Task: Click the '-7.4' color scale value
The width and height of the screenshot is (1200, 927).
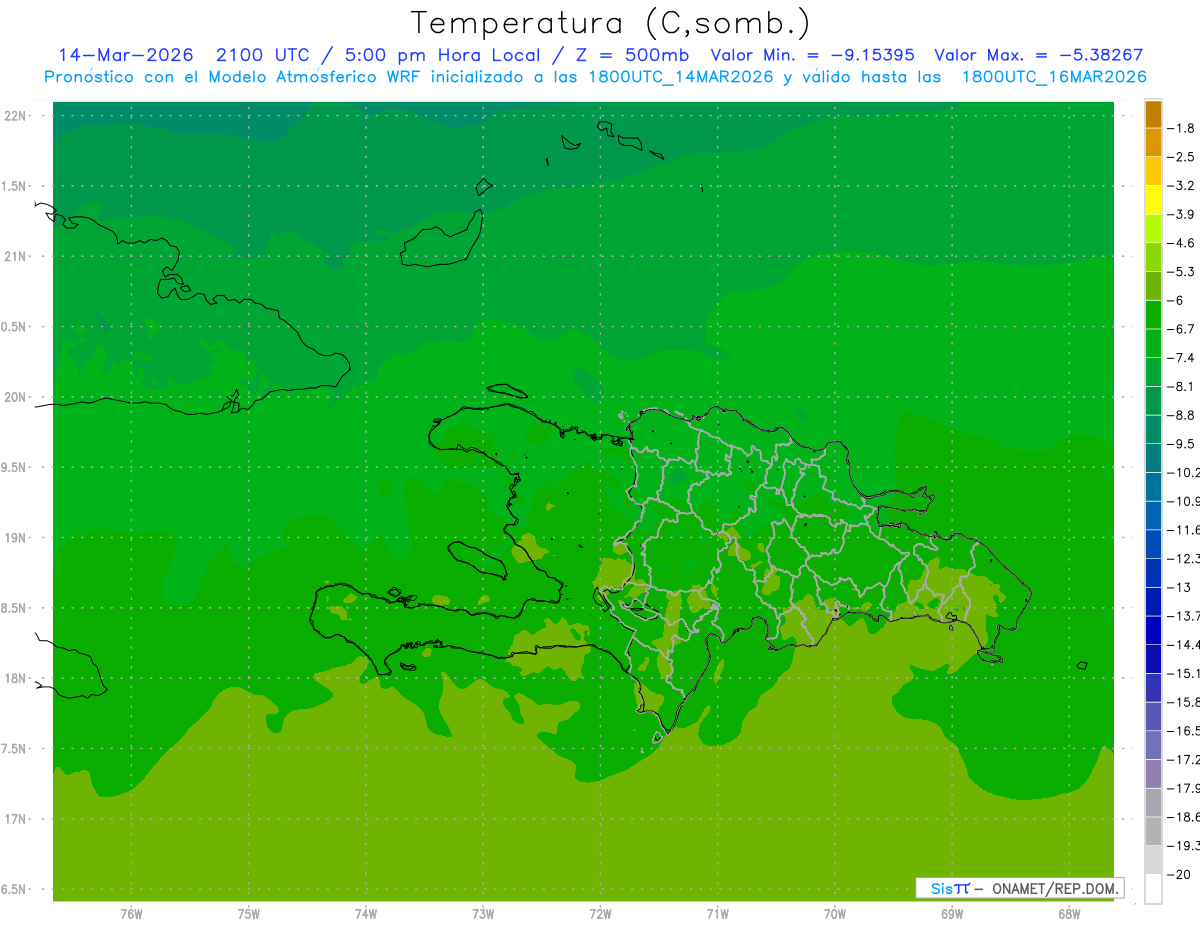Action: coord(1182,358)
